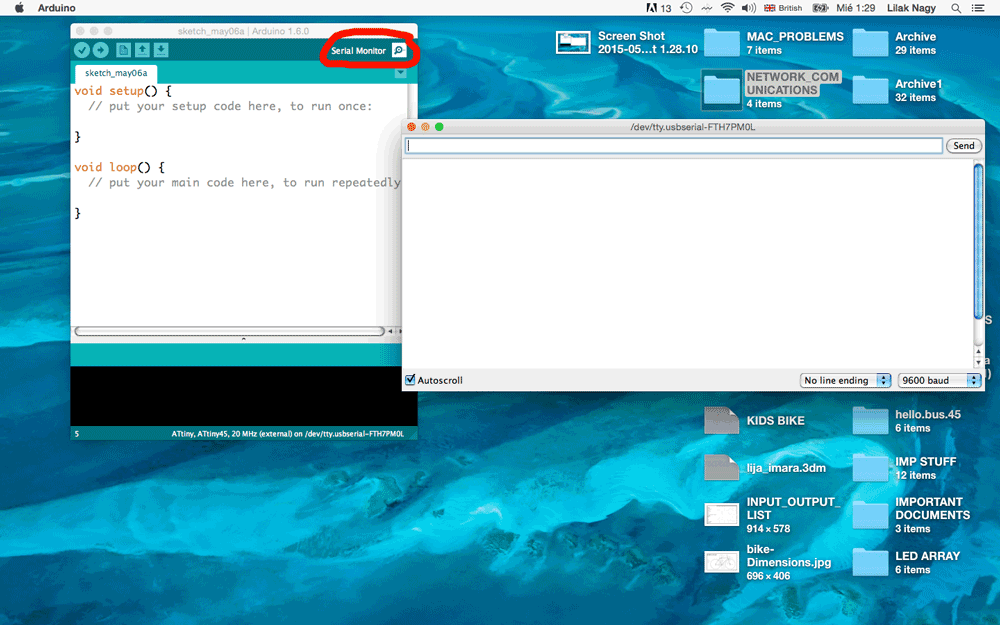Click the console collapse caret in Arduino

[243, 339]
